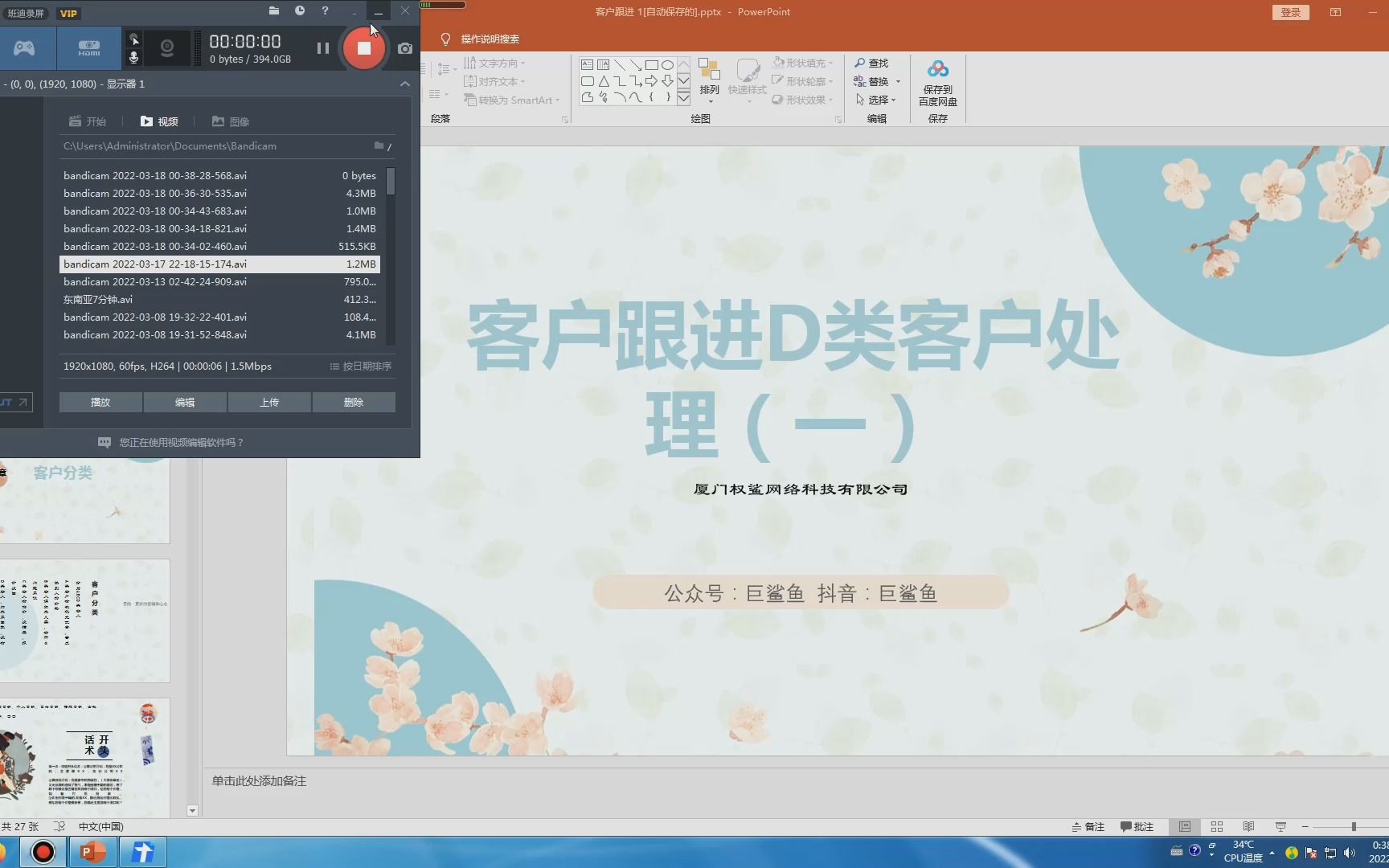Click the 查找 find button
The width and height of the screenshot is (1389, 868).
(x=871, y=63)
